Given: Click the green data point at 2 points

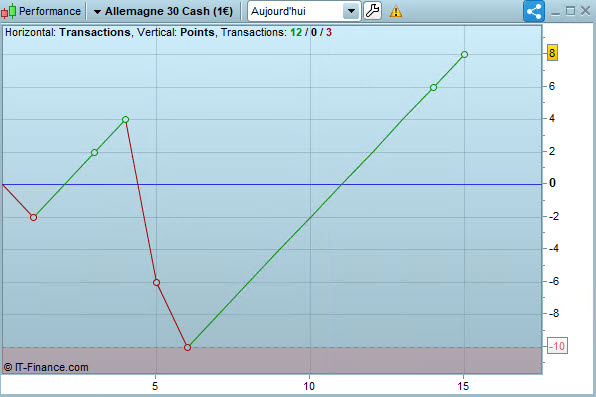Looking at the screenshot, I should point(95,152).
